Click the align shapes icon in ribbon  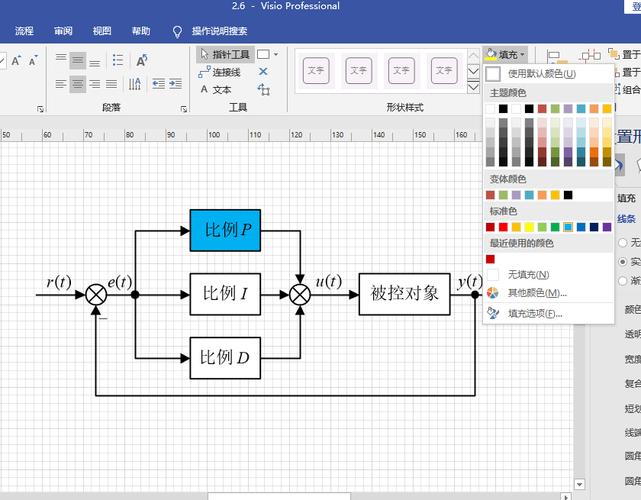click(555, 56)
